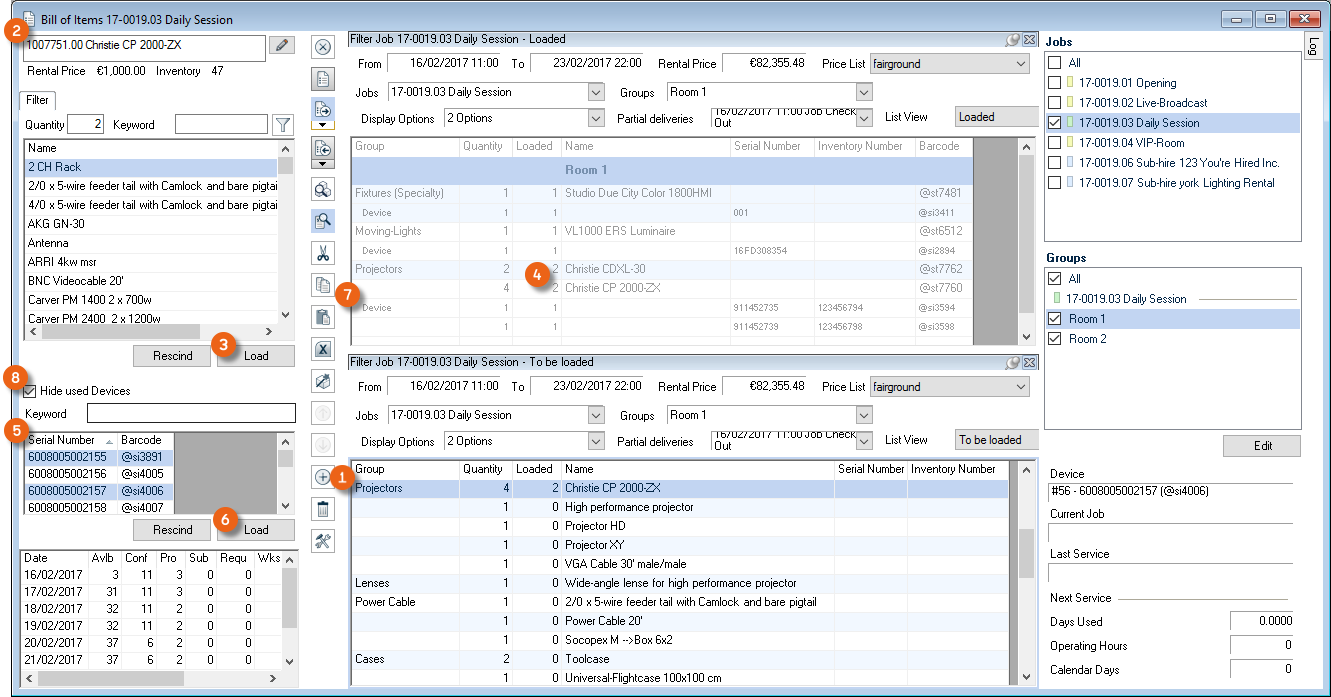Open the Log side tab
Image resolution: width=1331 pixels, height=697 pixels.
(1311, 43)
